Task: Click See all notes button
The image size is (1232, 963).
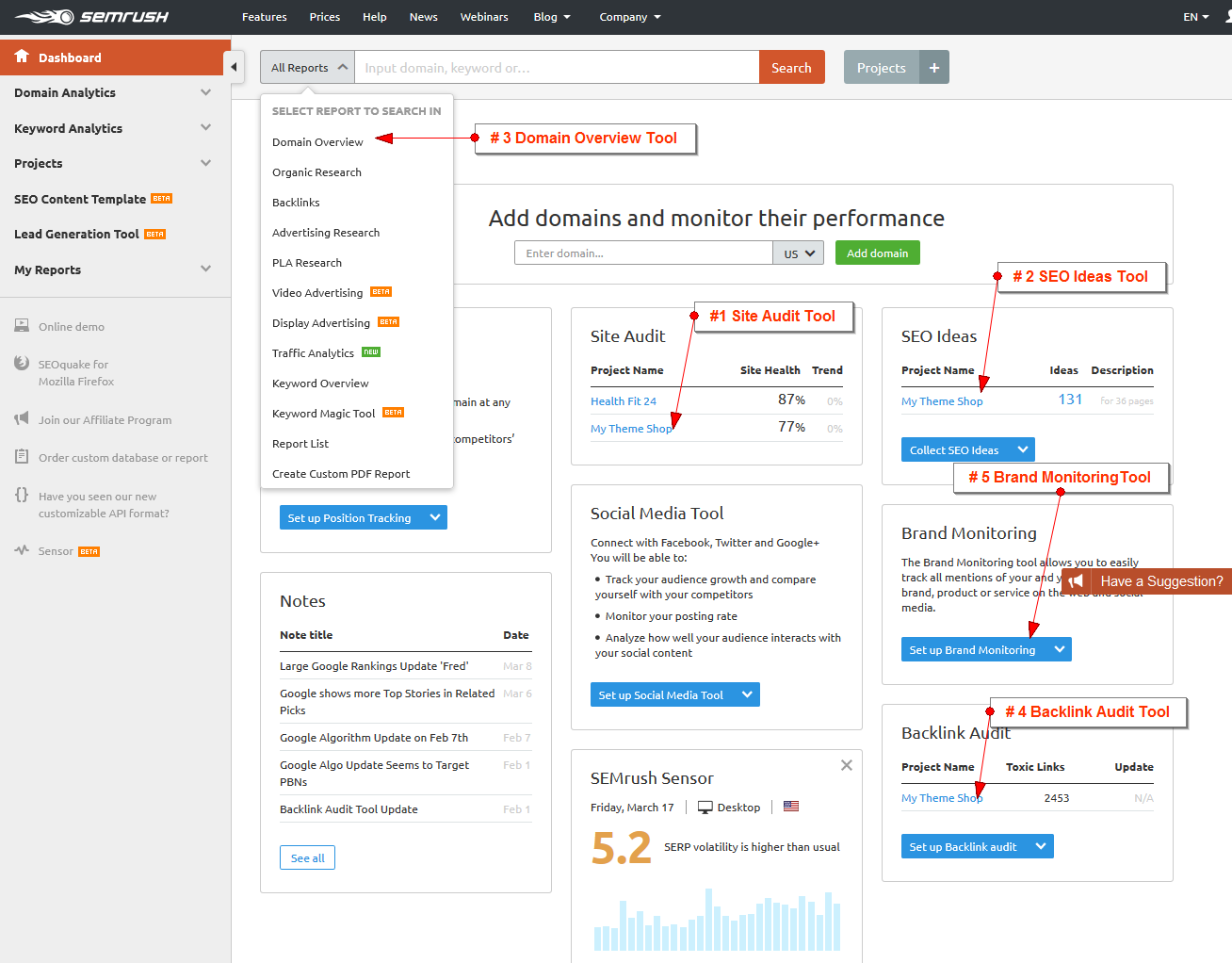Action: point(307,857)
